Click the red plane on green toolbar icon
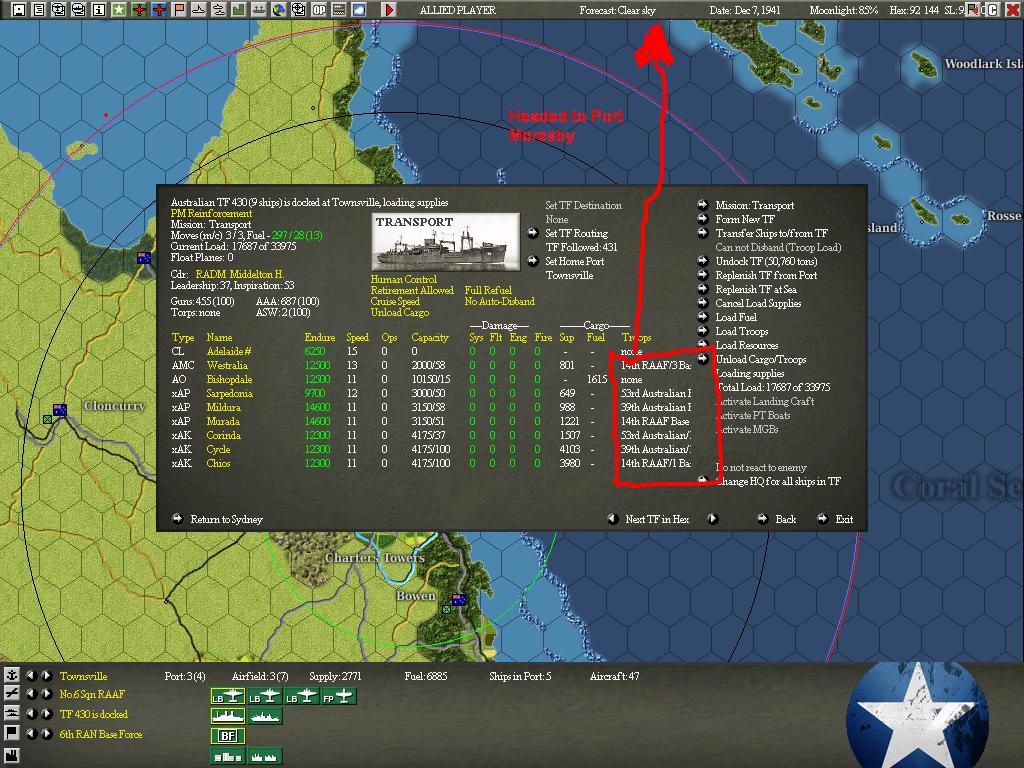 click(138, 10)
